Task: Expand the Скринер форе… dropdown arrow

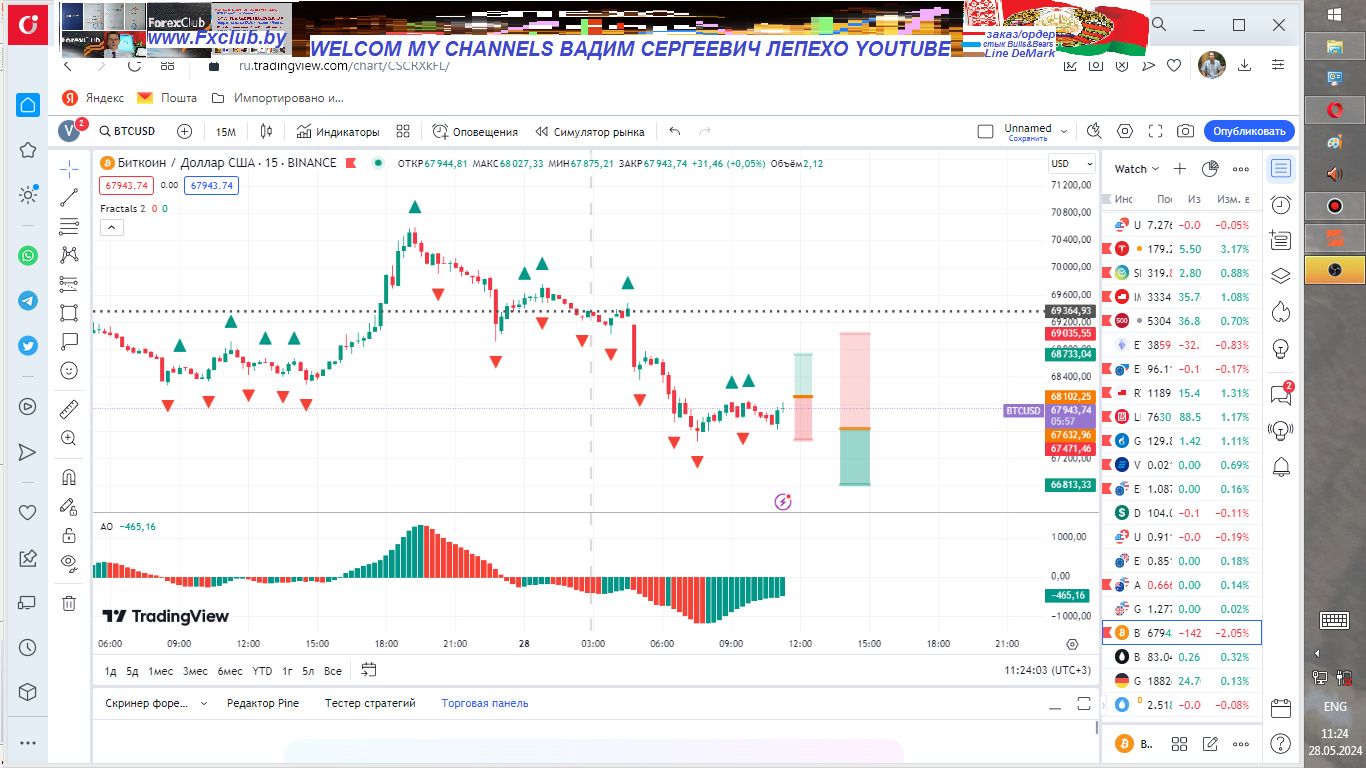Action: [x=204, y=703]
